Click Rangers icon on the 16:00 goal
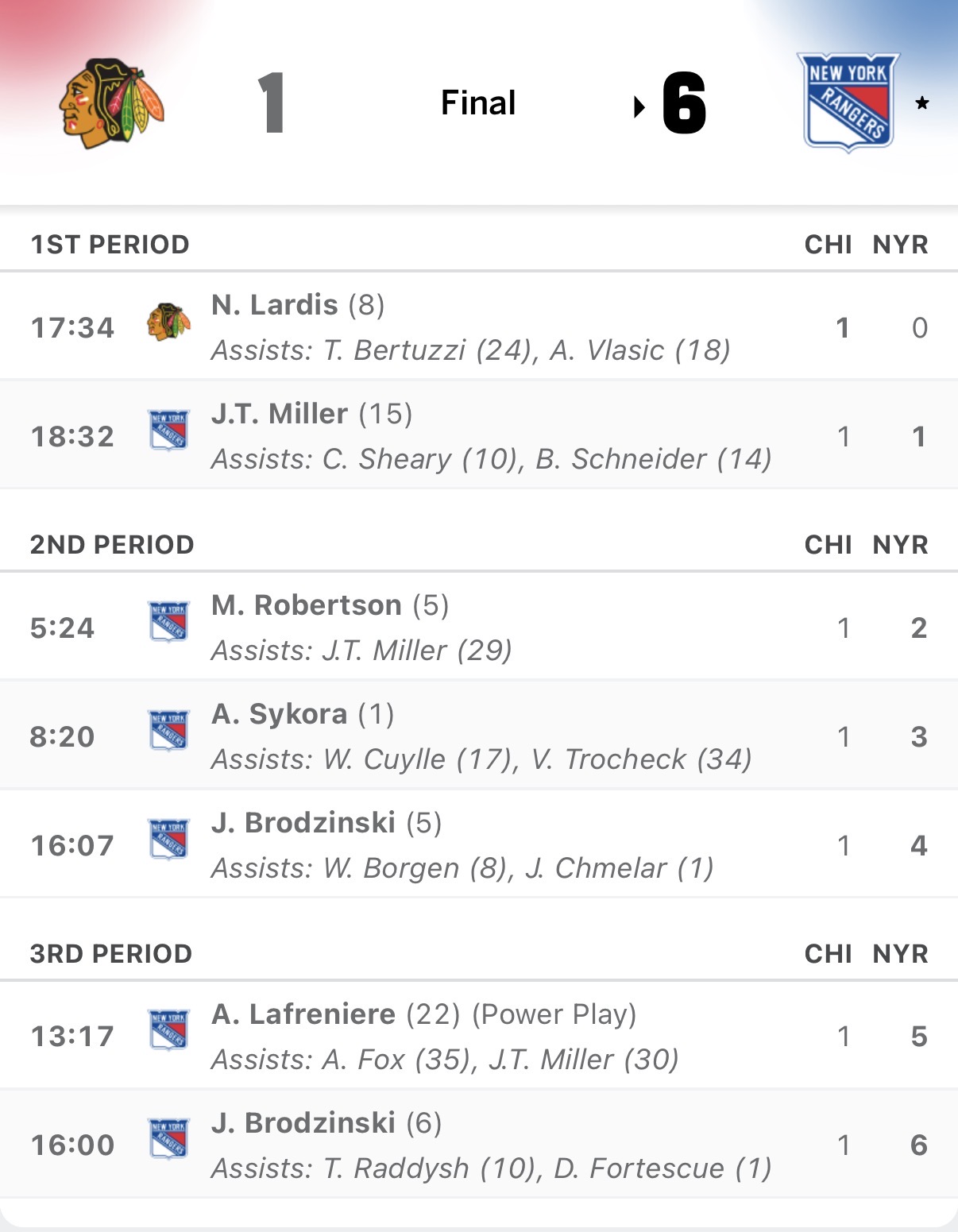 pyautogui.click(x=168, y=1139)
